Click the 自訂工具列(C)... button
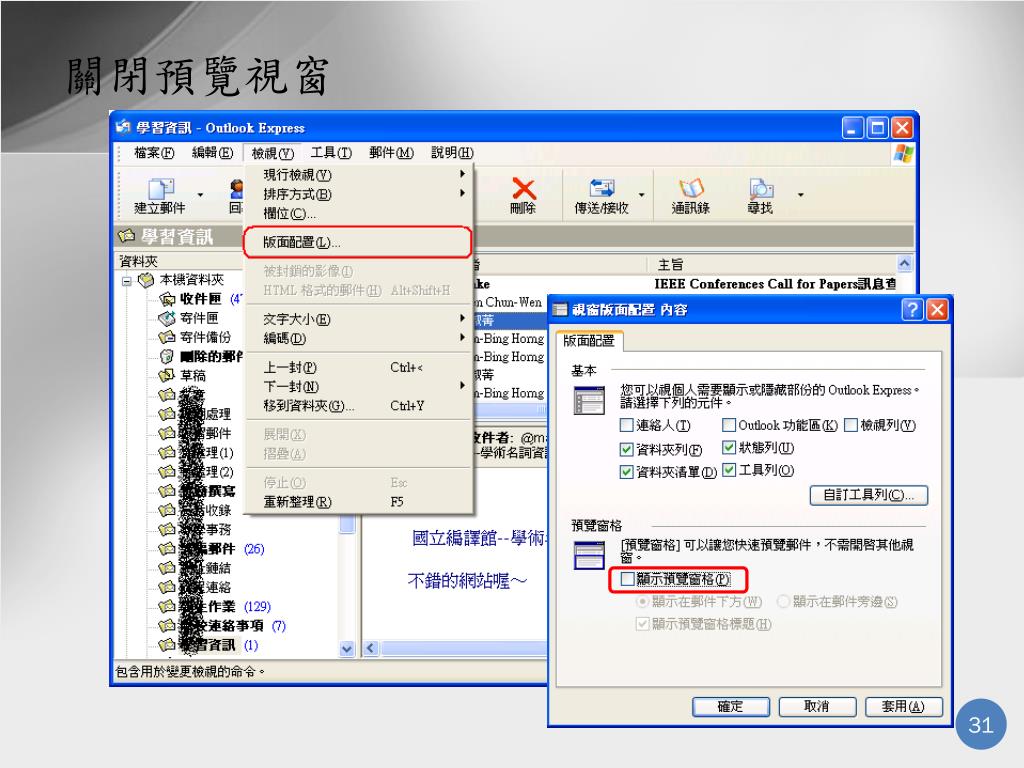Image resolution: width=1024 pixels, height=768 pixels. click(x=869, y=495)
